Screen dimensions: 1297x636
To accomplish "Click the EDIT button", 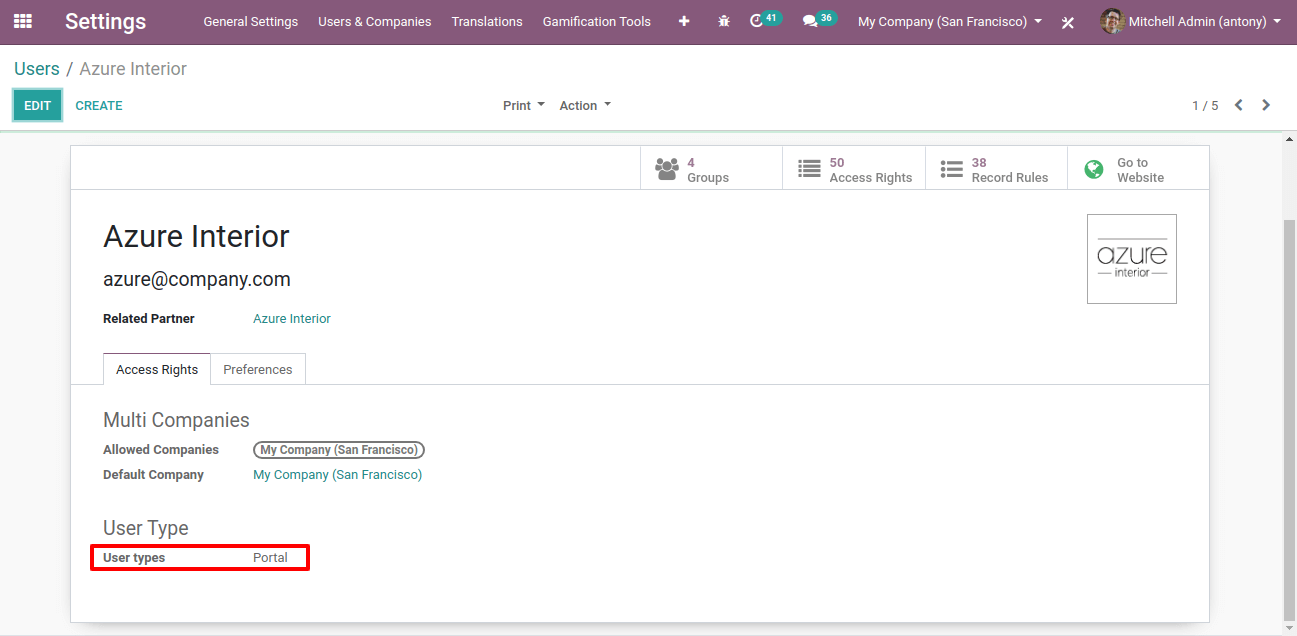I will tap(38, 105).
